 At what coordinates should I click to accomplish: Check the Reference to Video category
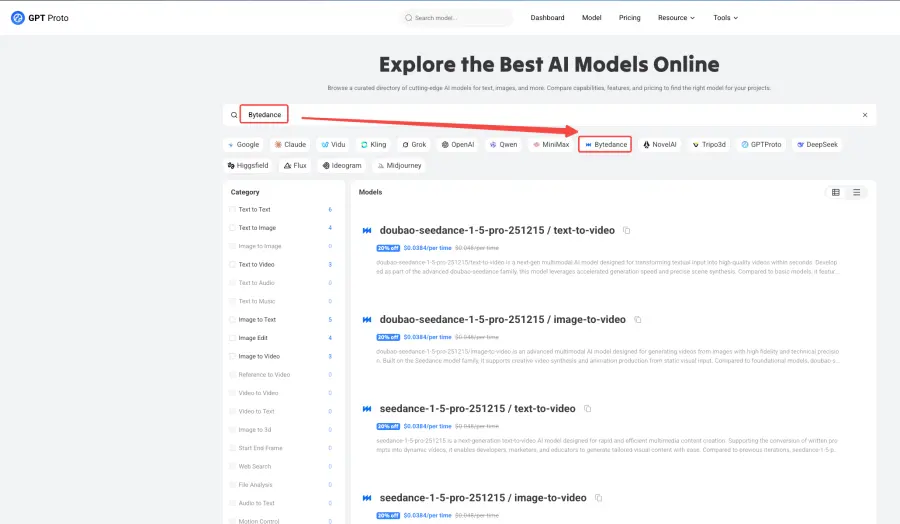232,375
